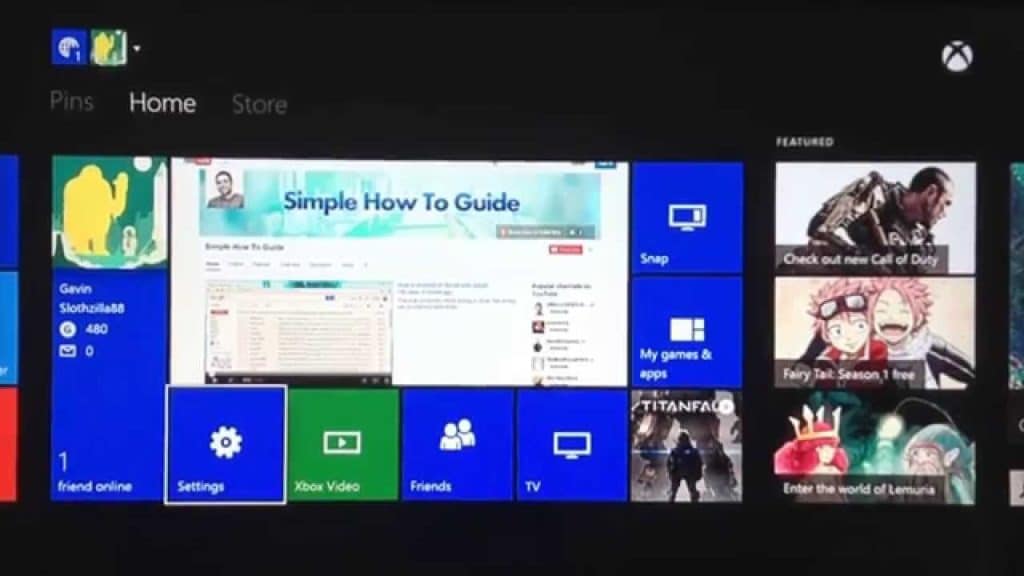The image size is (1024, 576).
Task: Expand the profile dropdown arrow
Action: point(136,48)
